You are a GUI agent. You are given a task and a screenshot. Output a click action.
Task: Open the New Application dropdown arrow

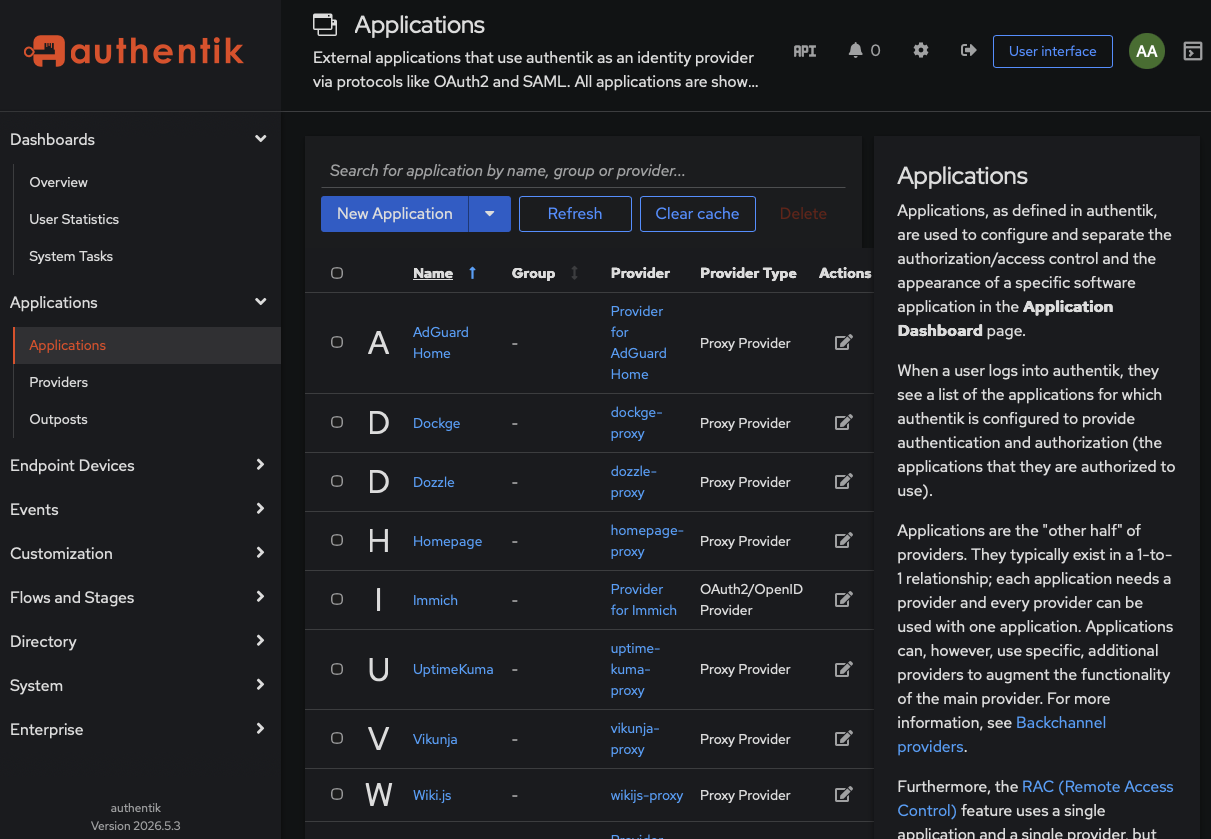pos(489,214)
